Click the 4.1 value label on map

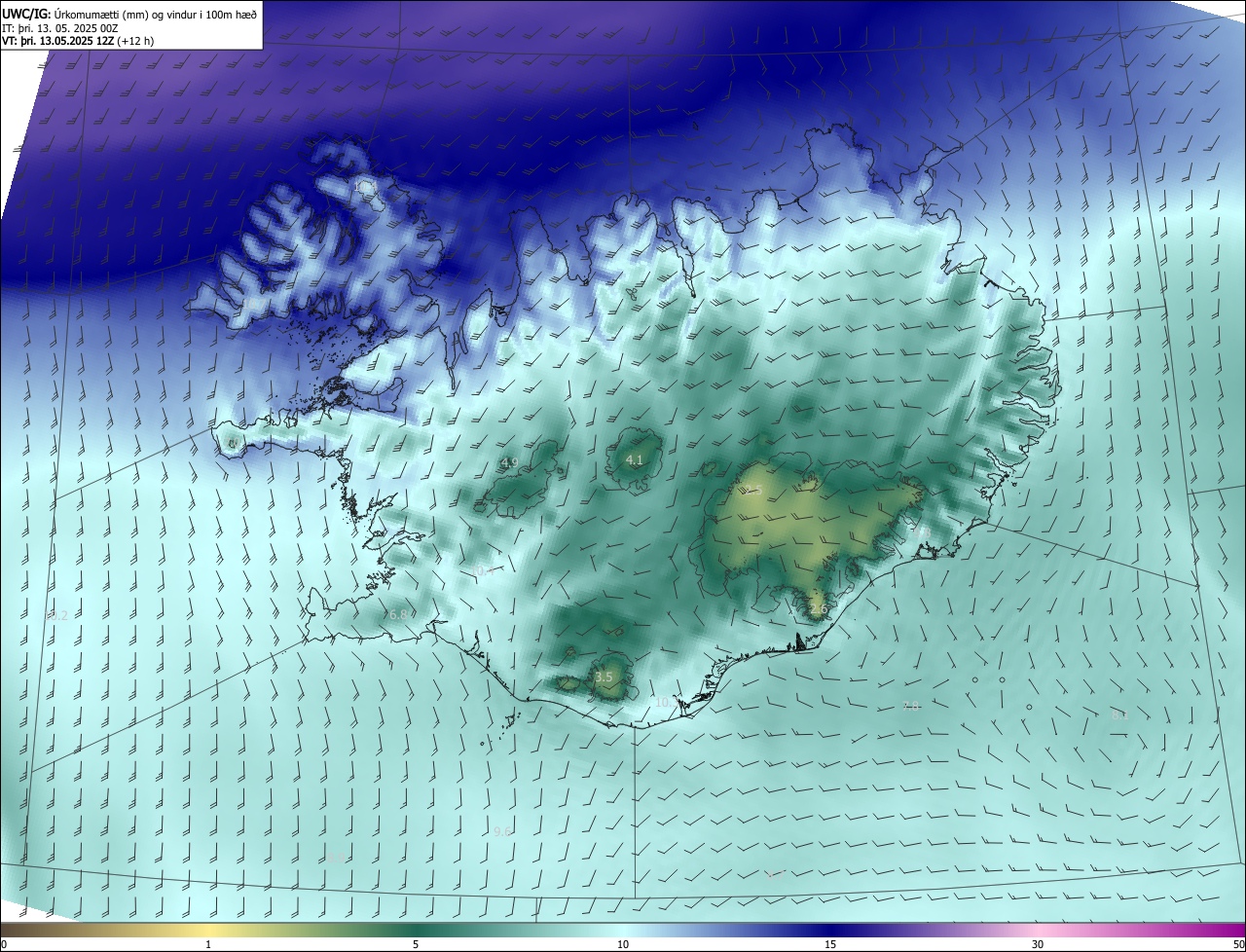click(x=635, y=459)
